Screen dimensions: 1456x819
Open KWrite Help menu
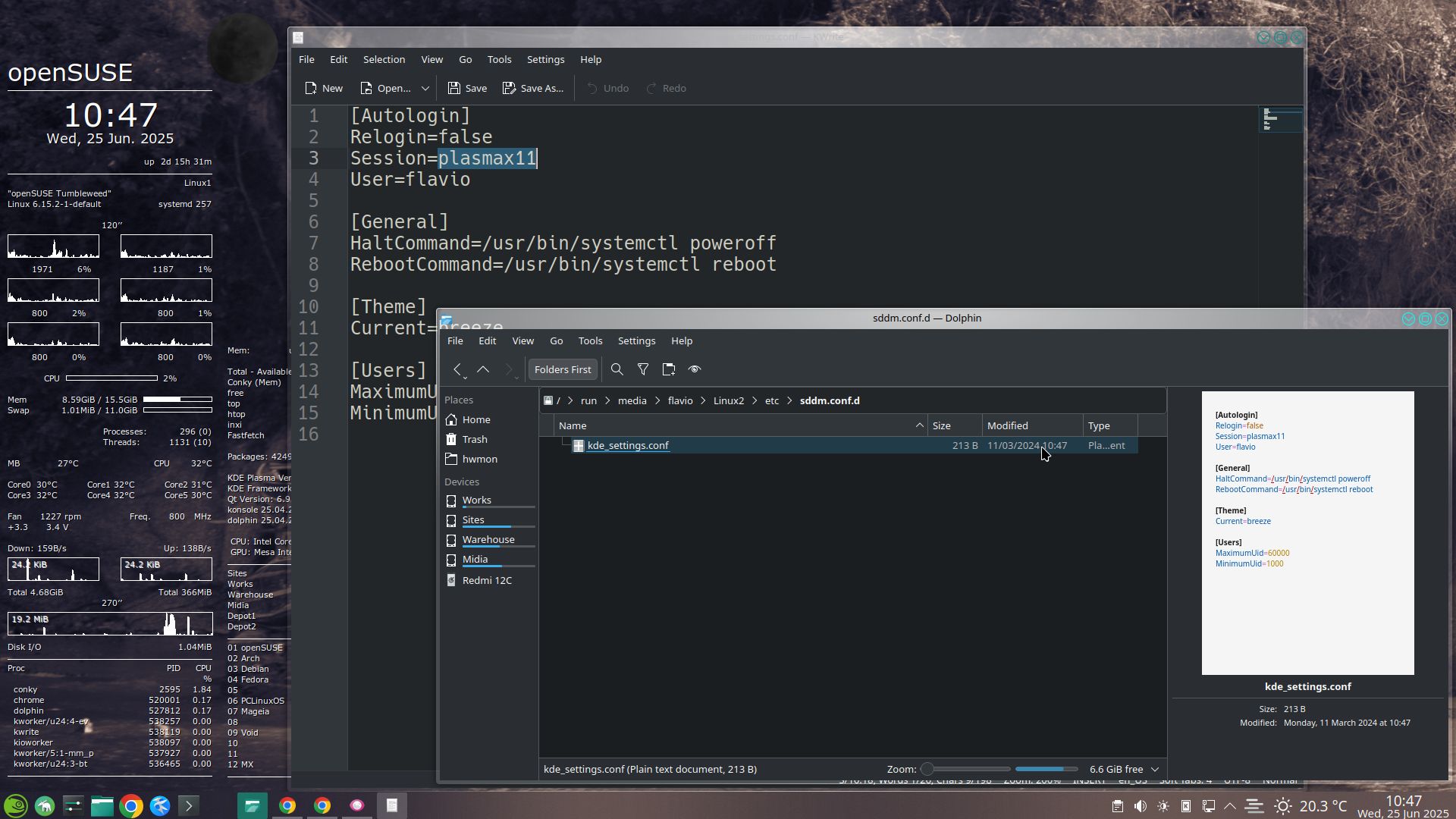point(591,59)
